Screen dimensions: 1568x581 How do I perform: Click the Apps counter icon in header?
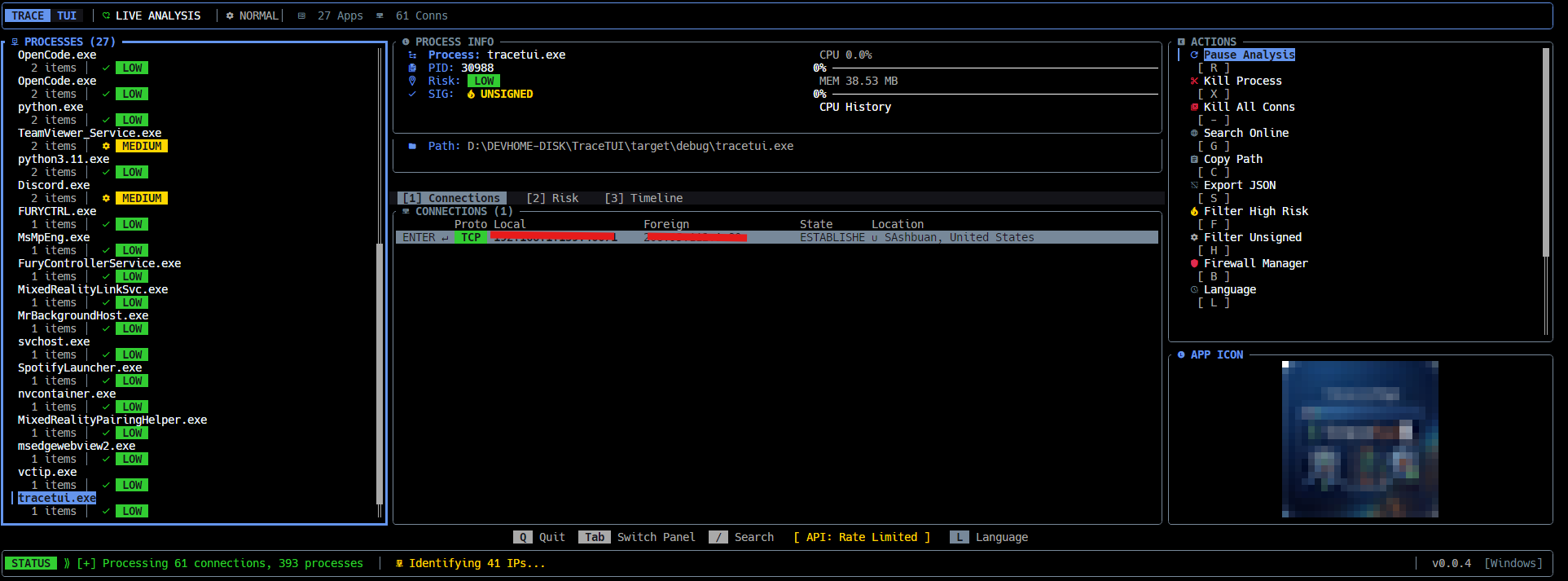coord(301,15)
